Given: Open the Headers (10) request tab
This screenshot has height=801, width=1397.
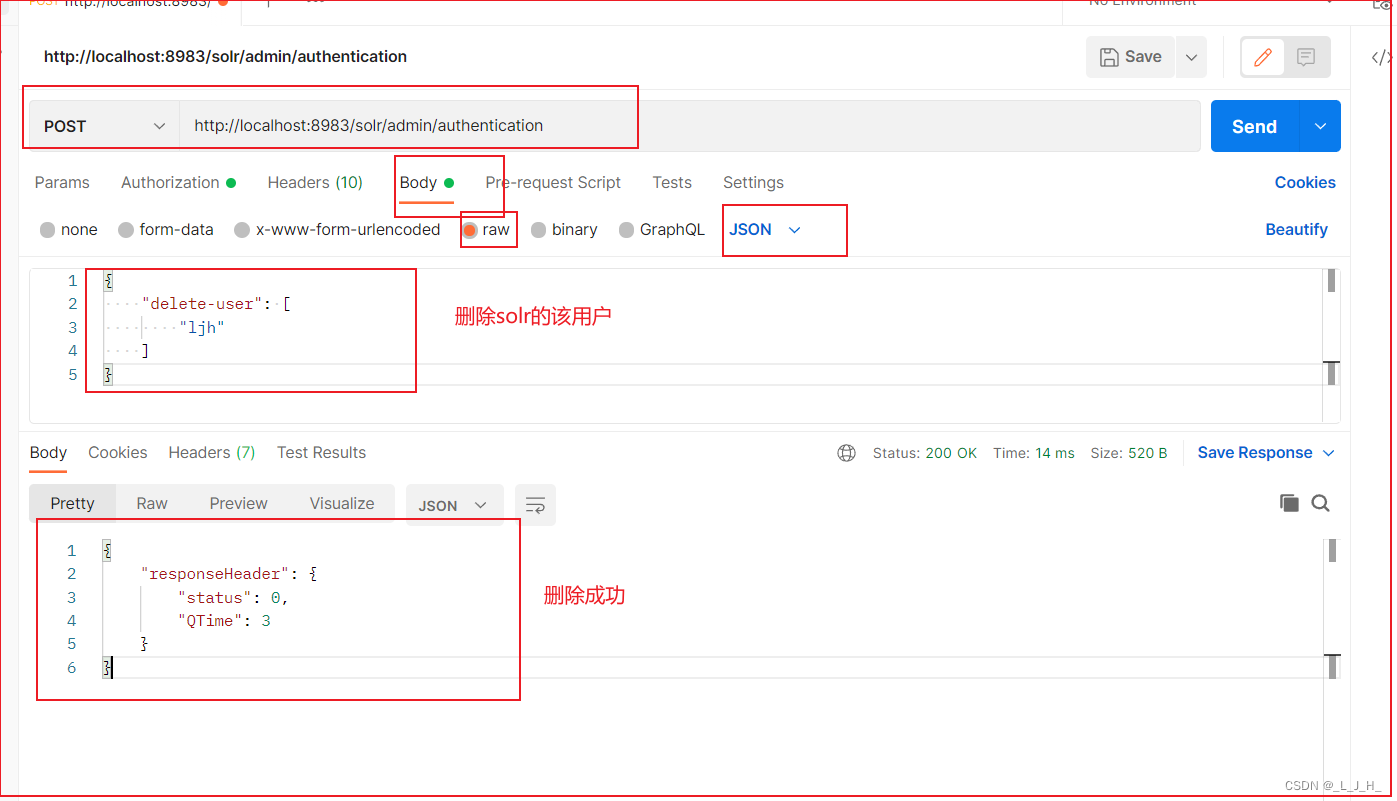Looking at the screenshot, I should 315,182.
